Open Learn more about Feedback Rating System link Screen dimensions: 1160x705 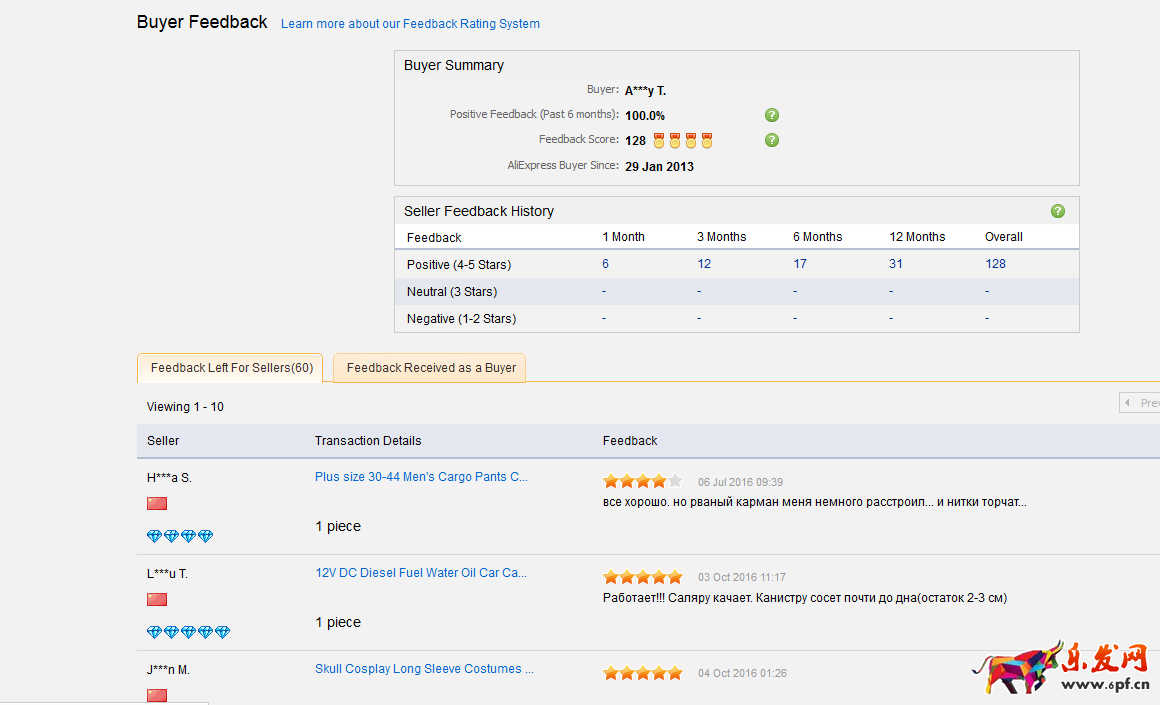click(x=410, y=24)
